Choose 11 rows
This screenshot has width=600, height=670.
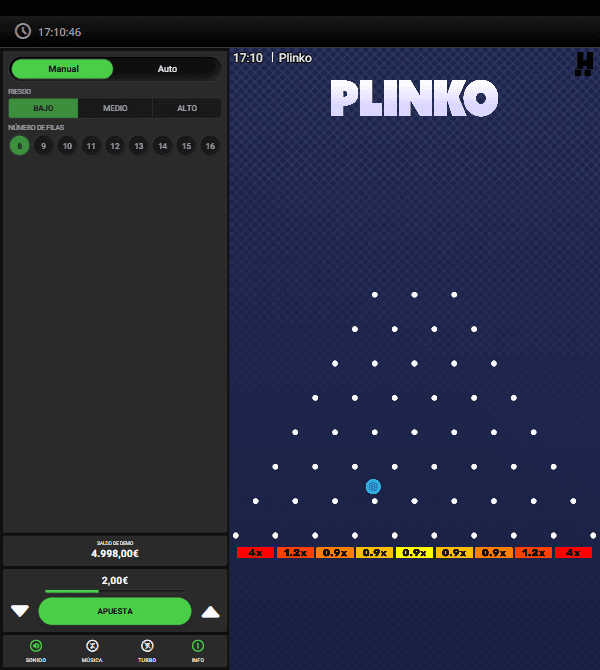[x=91, y=146]
